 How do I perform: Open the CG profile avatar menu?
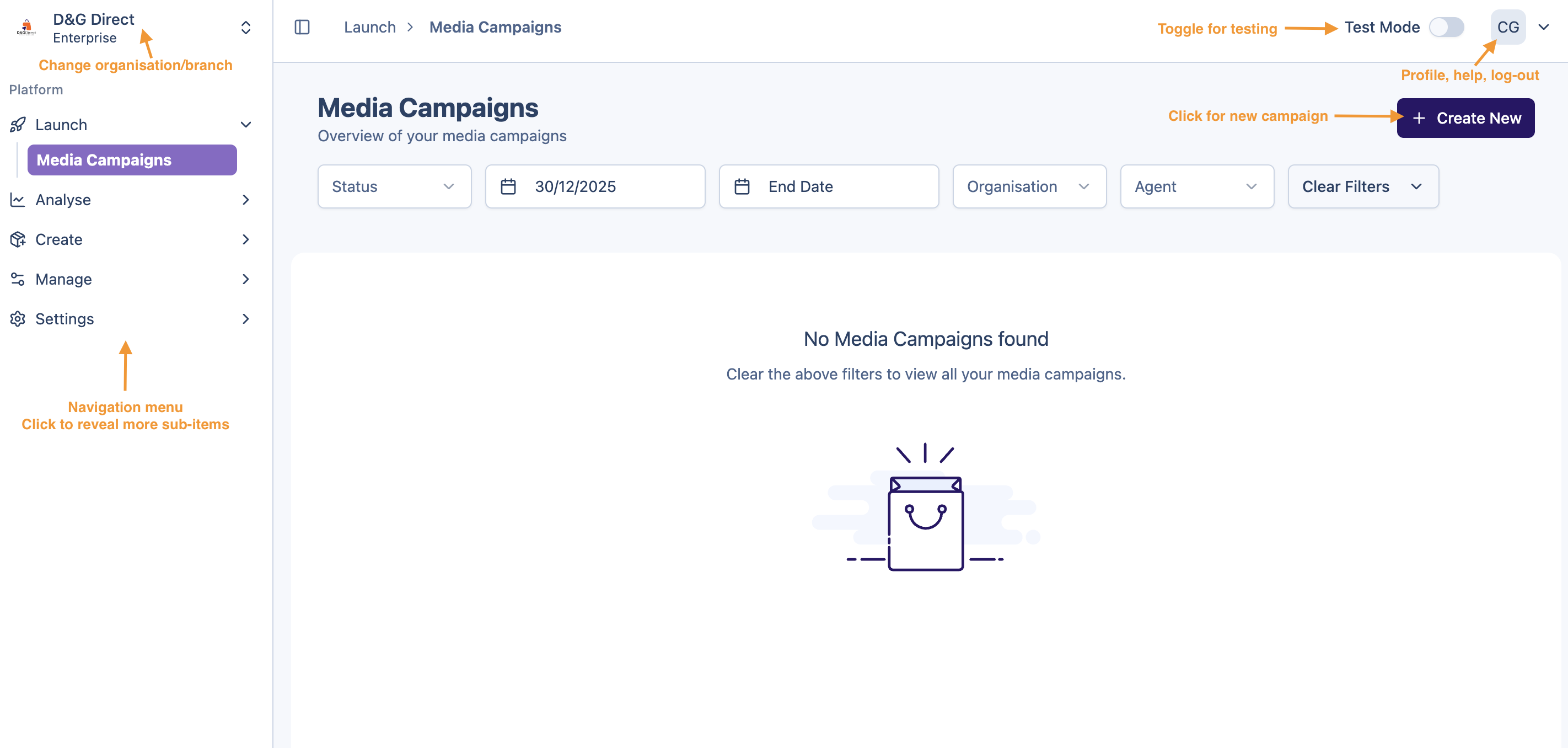click(1507, 28)
